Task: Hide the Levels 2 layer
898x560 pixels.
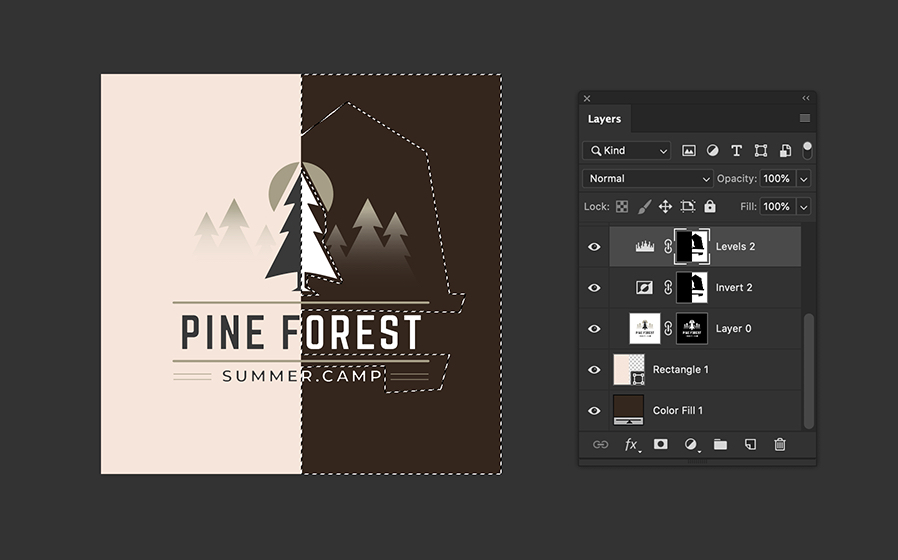Action: 594,247
